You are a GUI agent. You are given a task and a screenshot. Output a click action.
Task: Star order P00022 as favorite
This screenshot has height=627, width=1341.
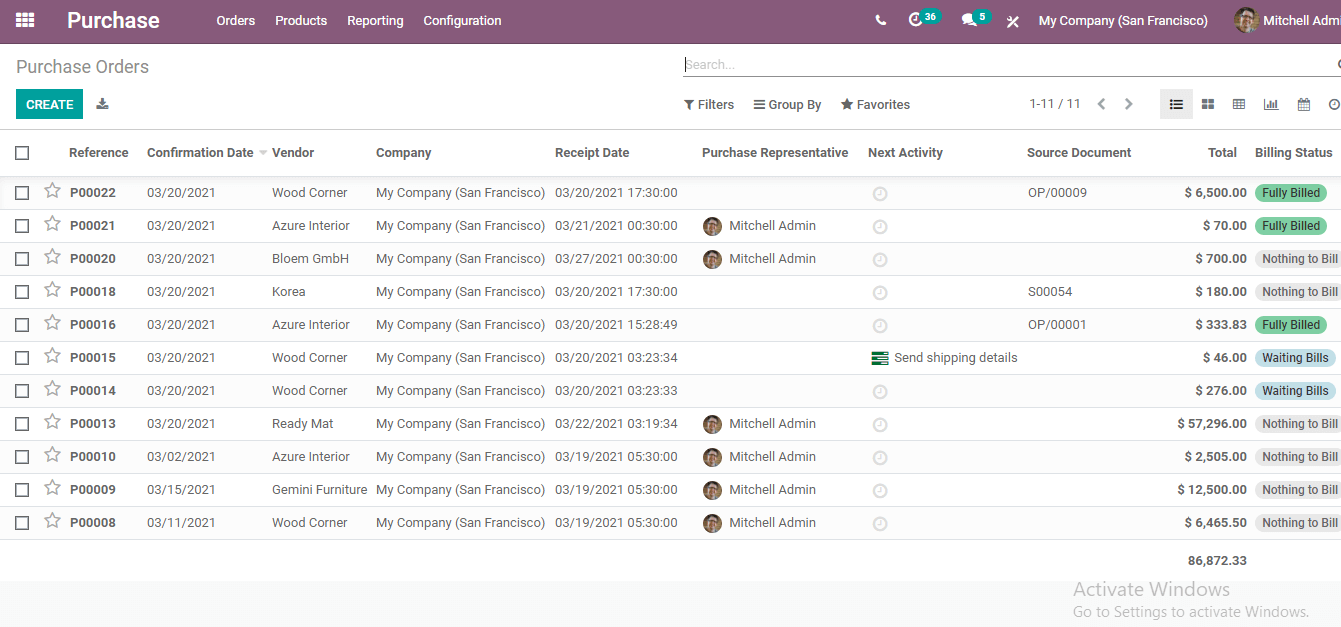(x=53, y=191)
